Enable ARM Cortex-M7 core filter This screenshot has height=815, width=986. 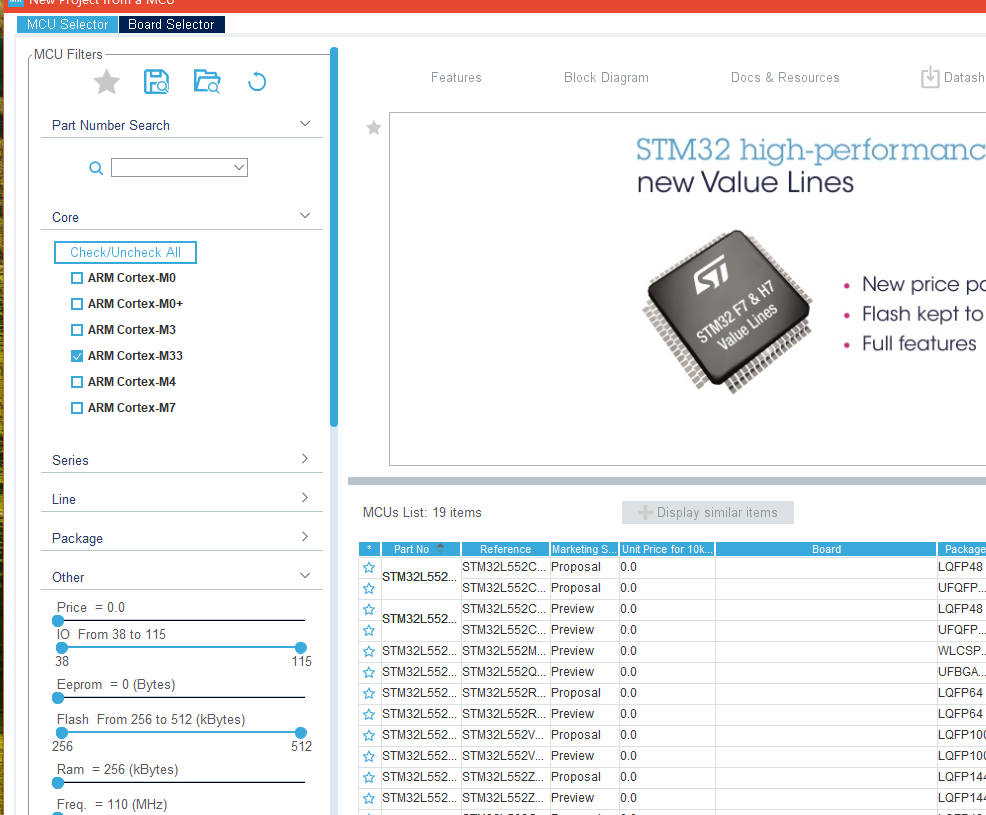(77, 408)
